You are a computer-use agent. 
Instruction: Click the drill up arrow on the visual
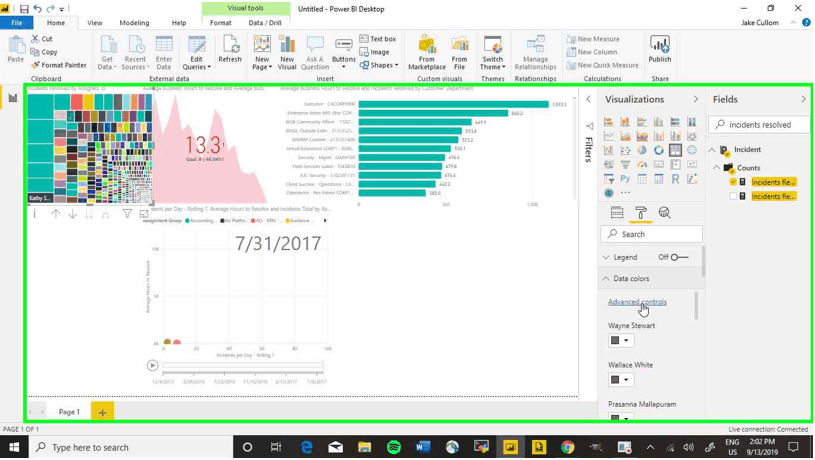(x=56, y=214)
